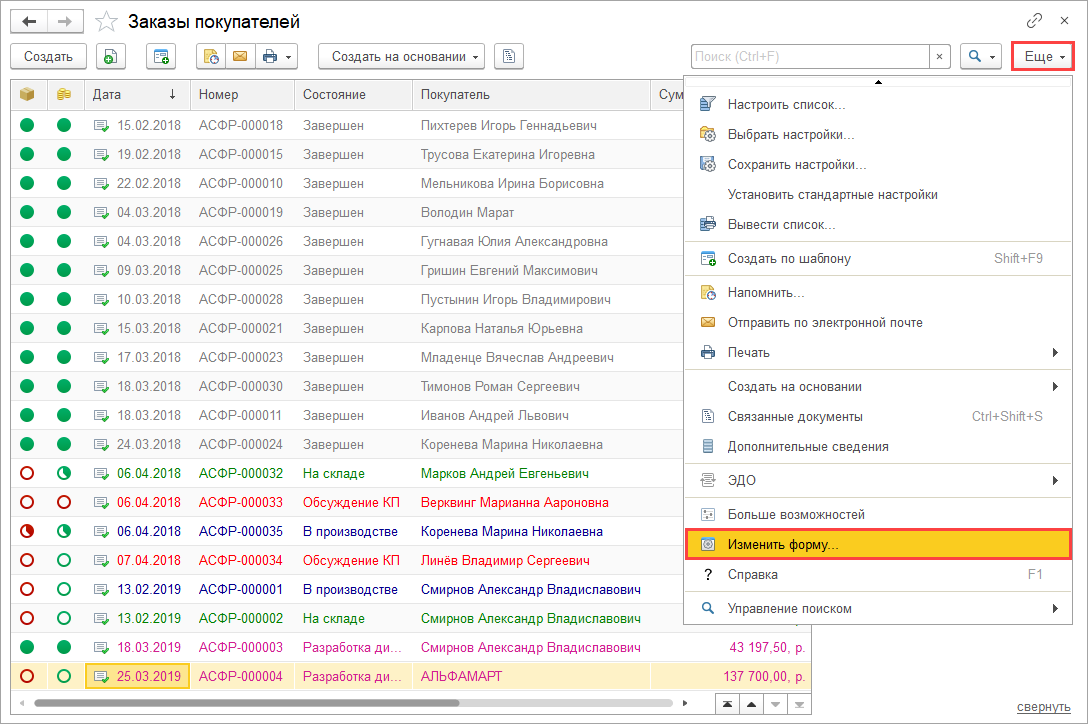Click the back navigation arrow
The height and width of the screenshot is (724, 1088).
click(x=29, y=22)
